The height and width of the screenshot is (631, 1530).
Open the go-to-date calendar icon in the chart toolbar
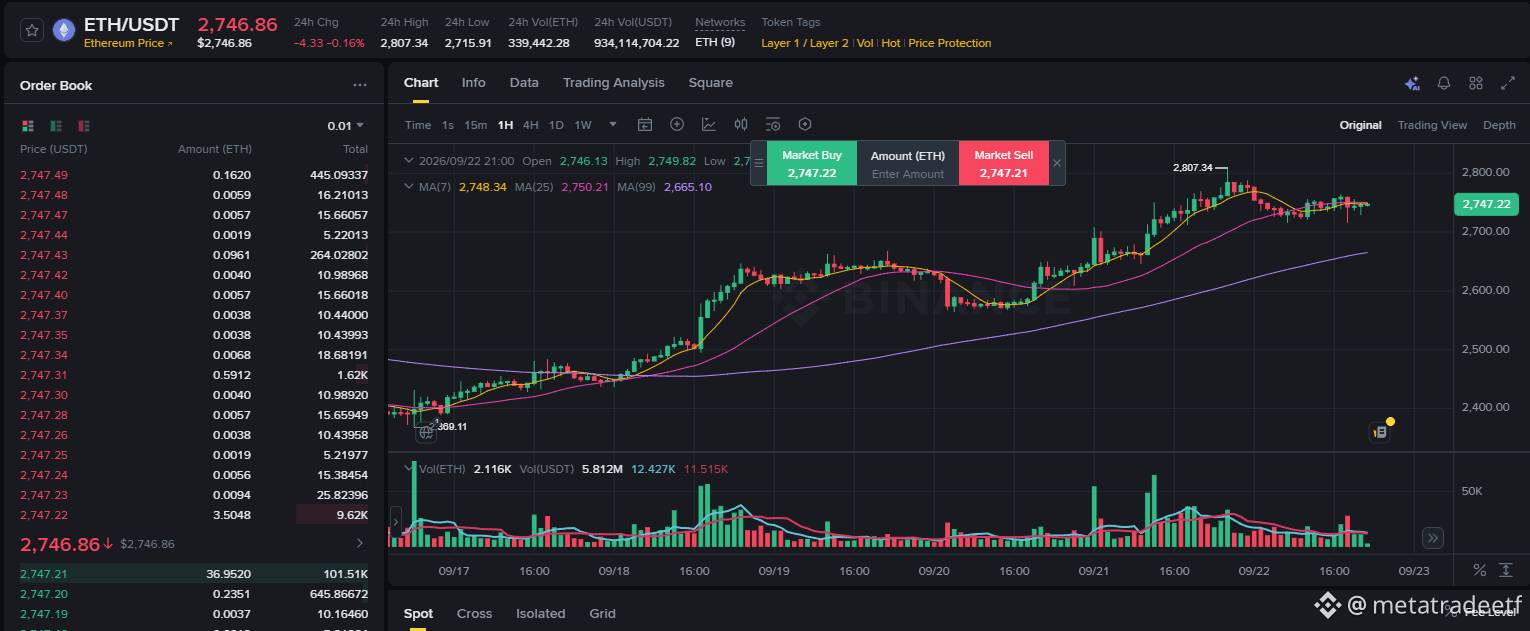[x=645, y=125]
